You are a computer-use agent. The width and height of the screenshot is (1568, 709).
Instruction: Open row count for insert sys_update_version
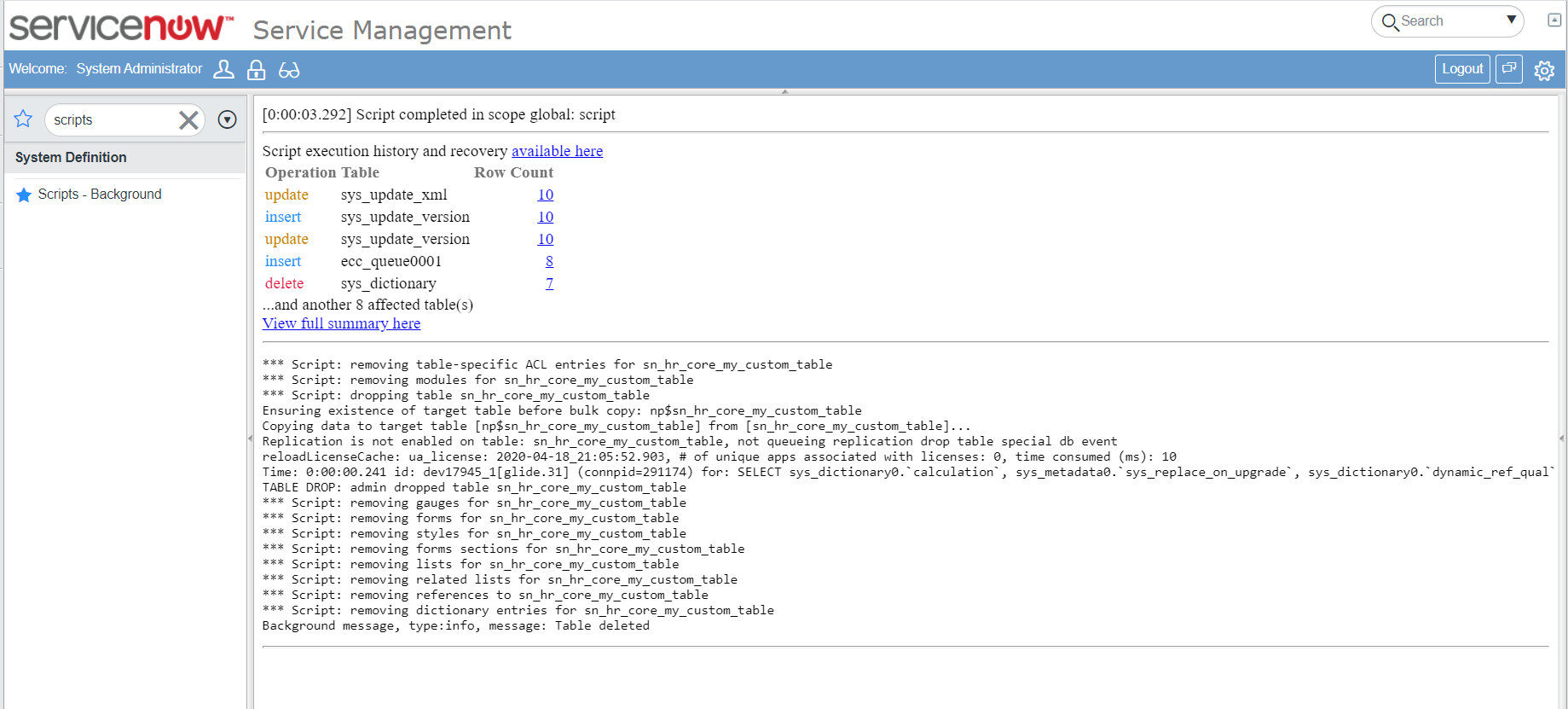coord(546,217)
